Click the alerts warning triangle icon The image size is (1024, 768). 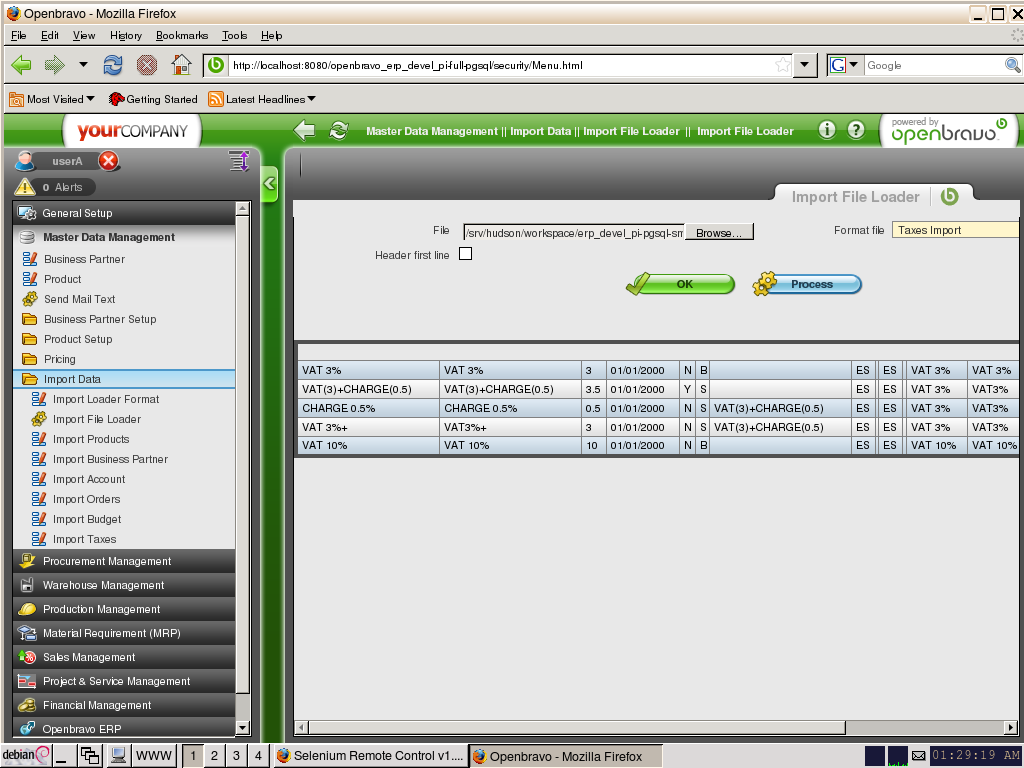[25, 187]
